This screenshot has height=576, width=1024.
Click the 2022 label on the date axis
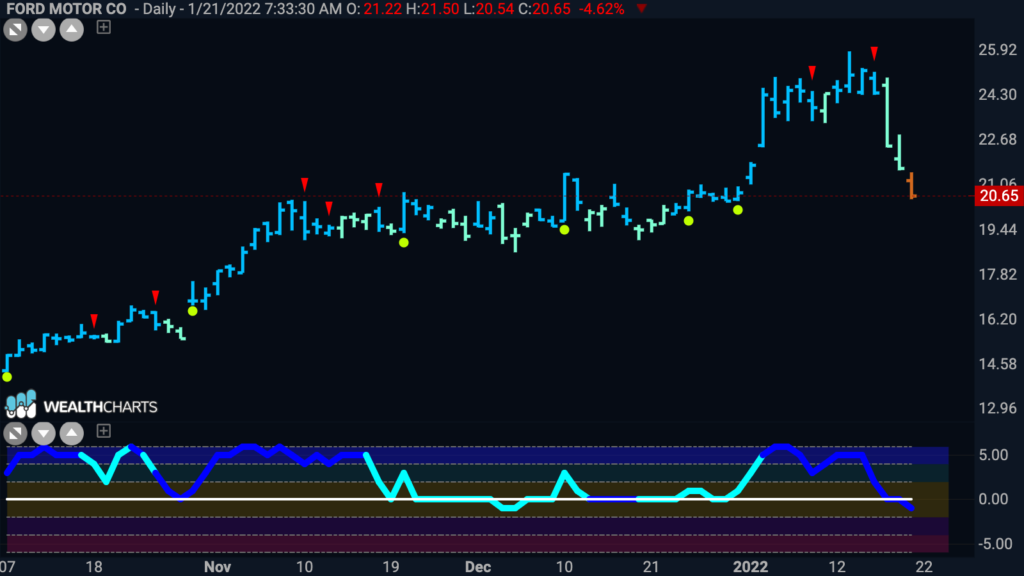click(x=750, y=567)
